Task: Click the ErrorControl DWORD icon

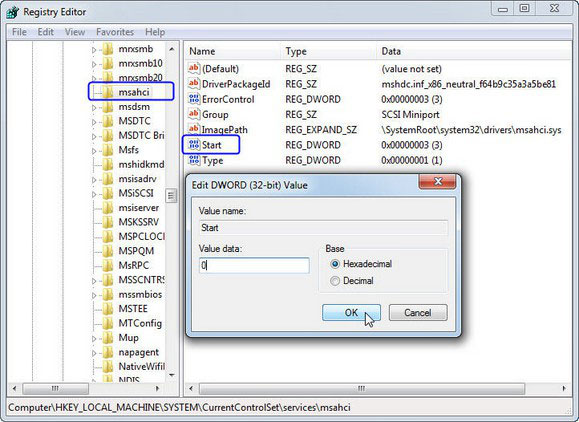Action: tap(194, 99)
